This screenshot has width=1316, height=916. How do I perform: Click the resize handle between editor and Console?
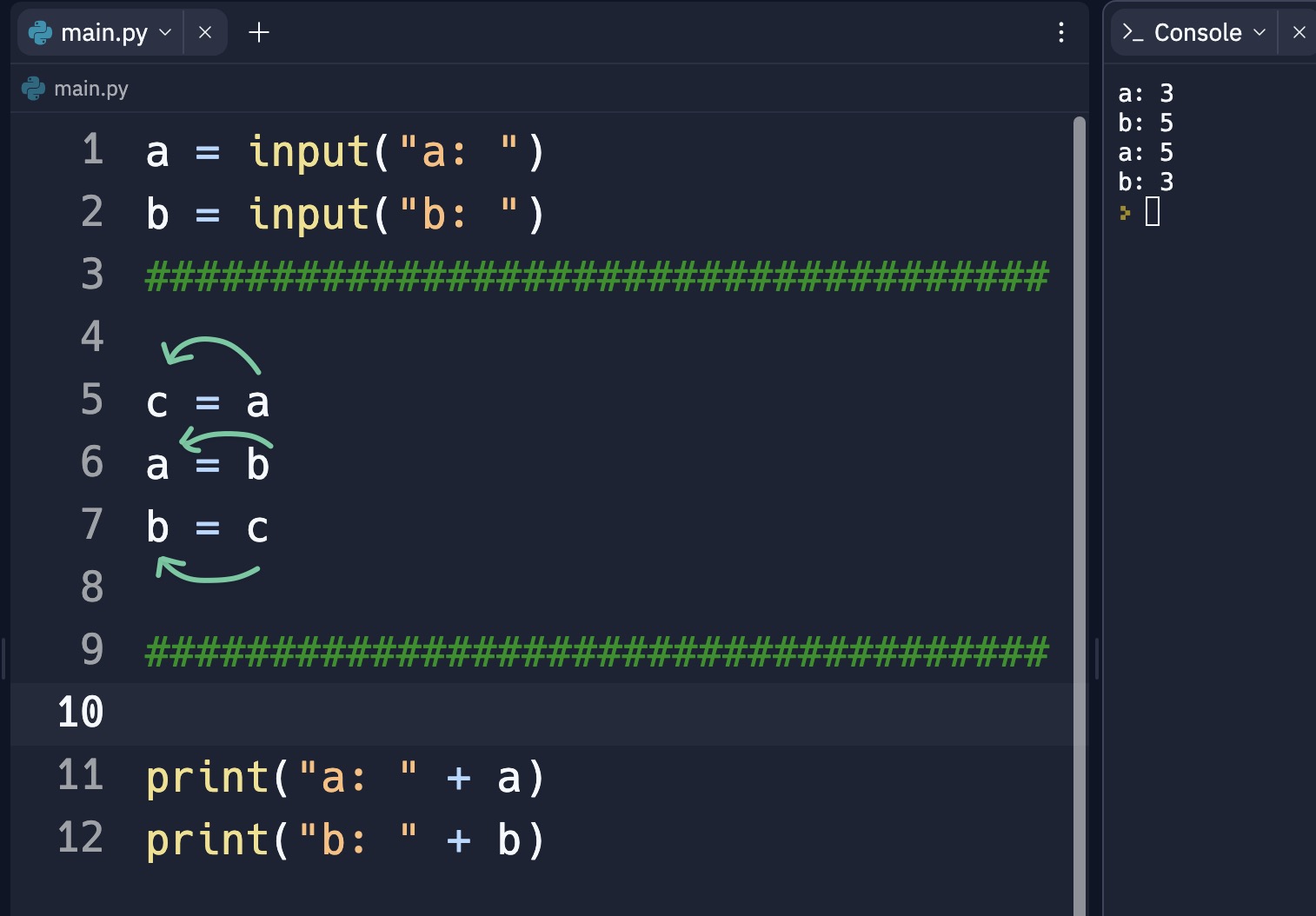1096,659
